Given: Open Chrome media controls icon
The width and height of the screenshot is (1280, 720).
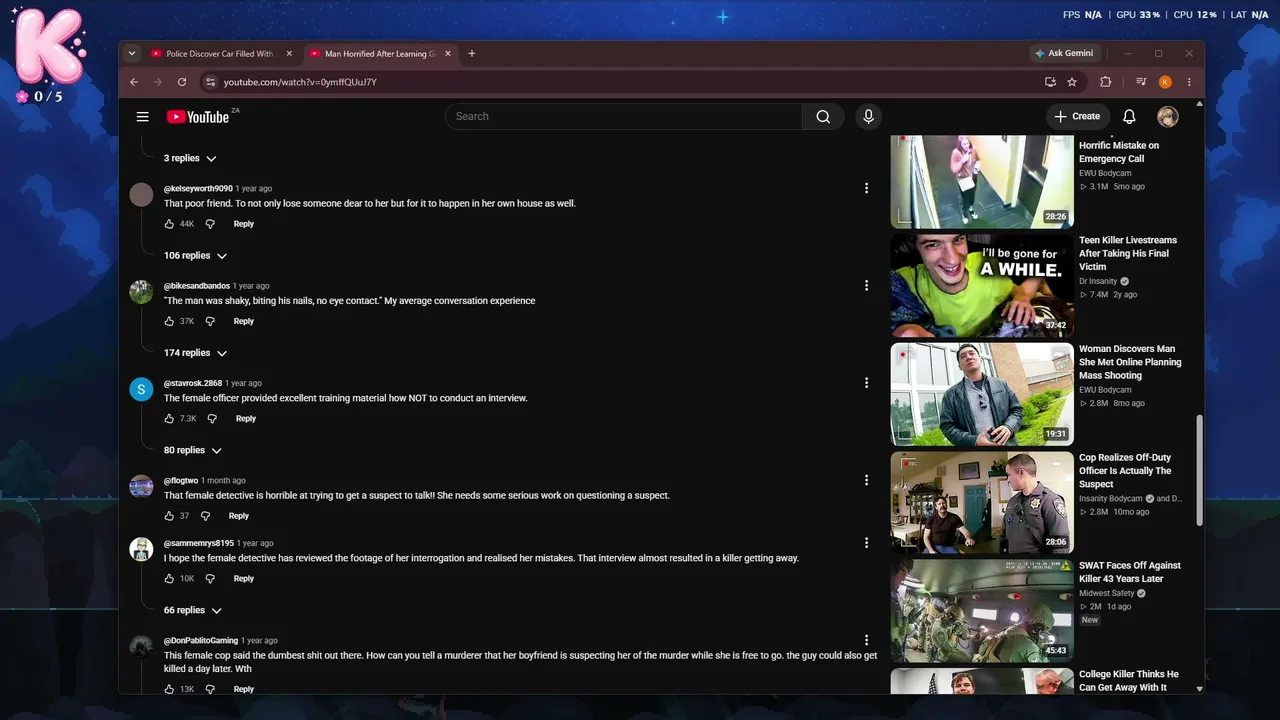Looking at the screenshot, I should (1141, 82).
